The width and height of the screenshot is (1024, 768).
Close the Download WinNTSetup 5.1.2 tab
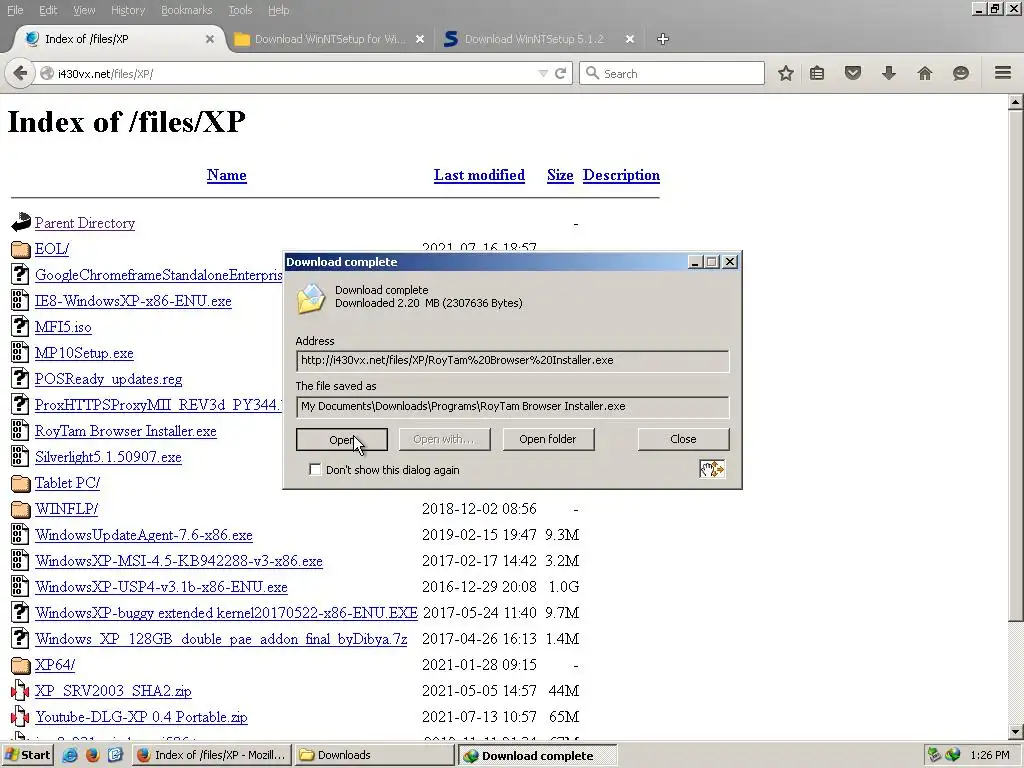pos(630,39)
